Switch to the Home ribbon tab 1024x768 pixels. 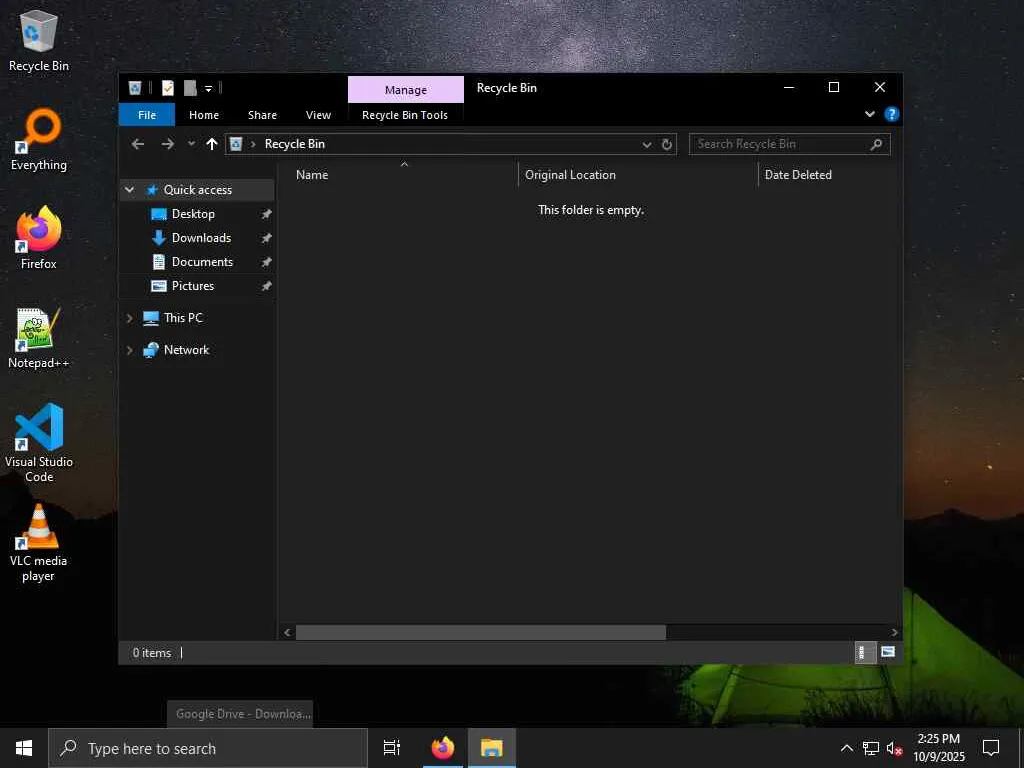click(204, 115)
